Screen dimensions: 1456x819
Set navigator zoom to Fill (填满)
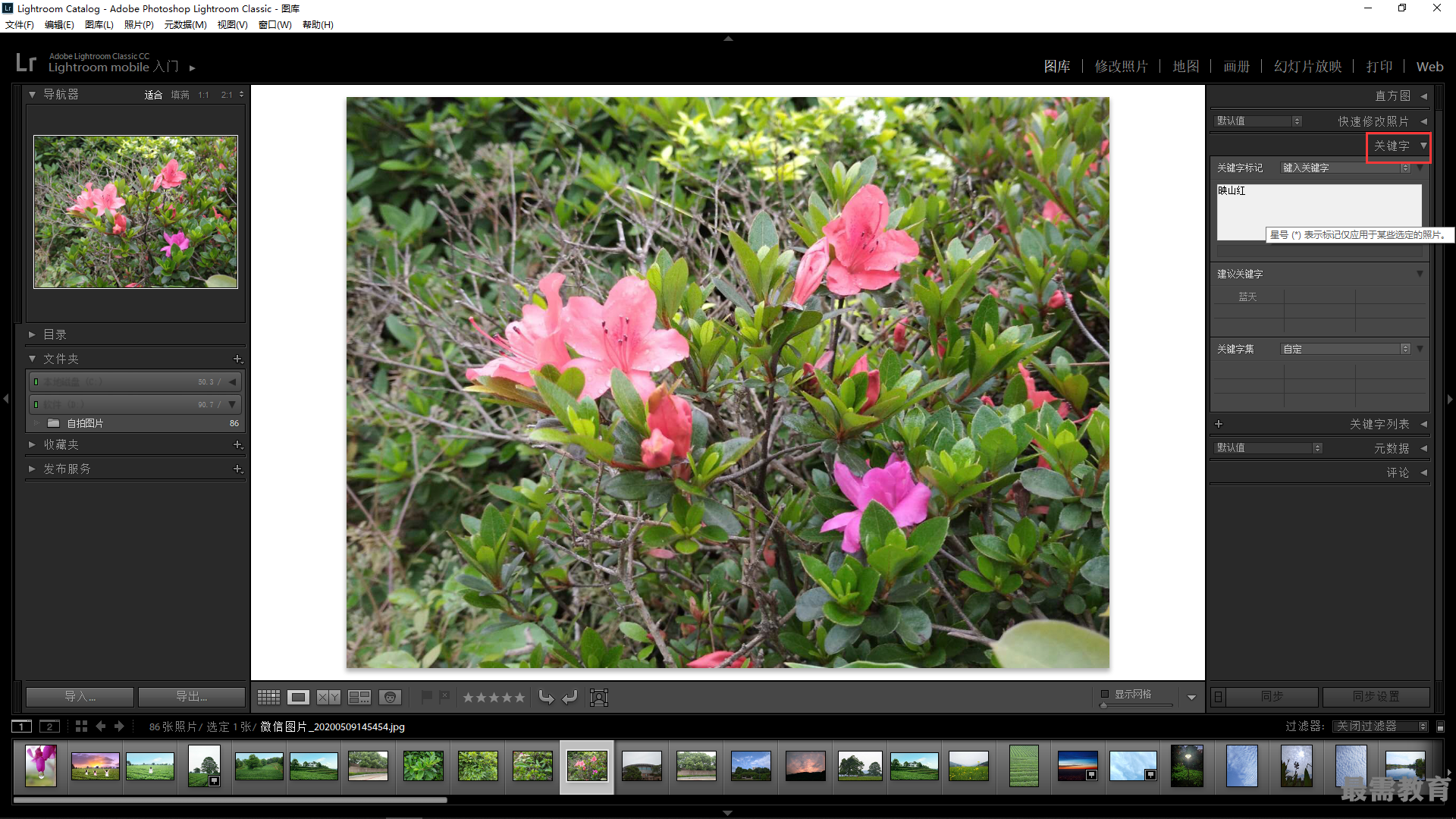click(x=180, y=95)
